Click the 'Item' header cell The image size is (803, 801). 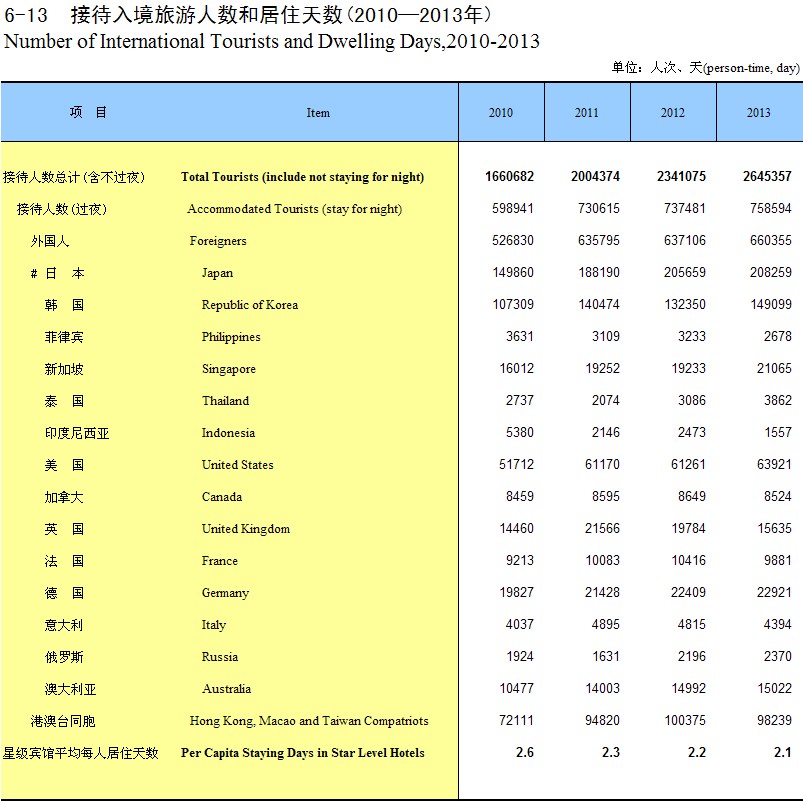click(318, 113)
